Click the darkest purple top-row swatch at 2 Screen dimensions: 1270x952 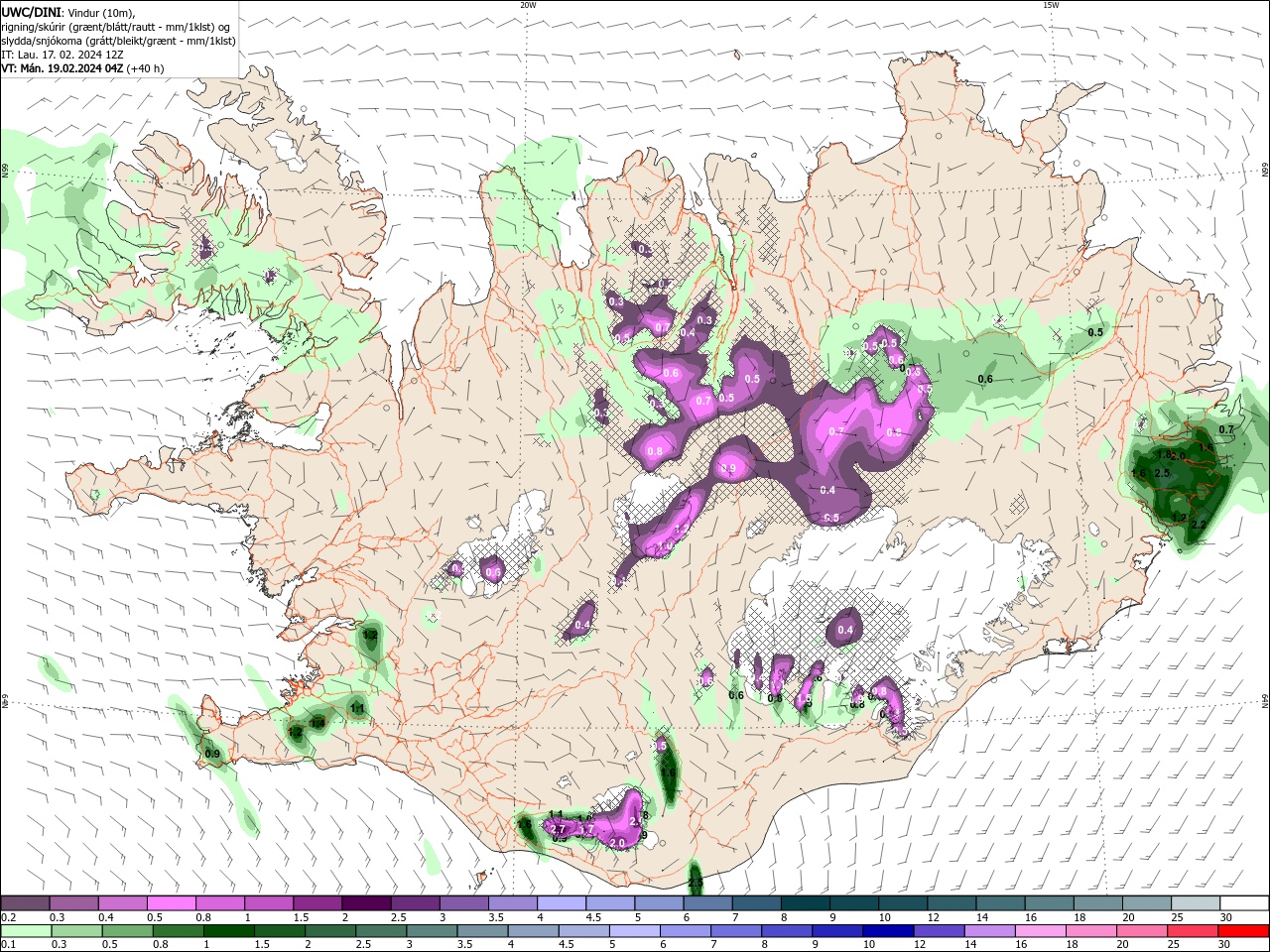[x=366, y=903]
